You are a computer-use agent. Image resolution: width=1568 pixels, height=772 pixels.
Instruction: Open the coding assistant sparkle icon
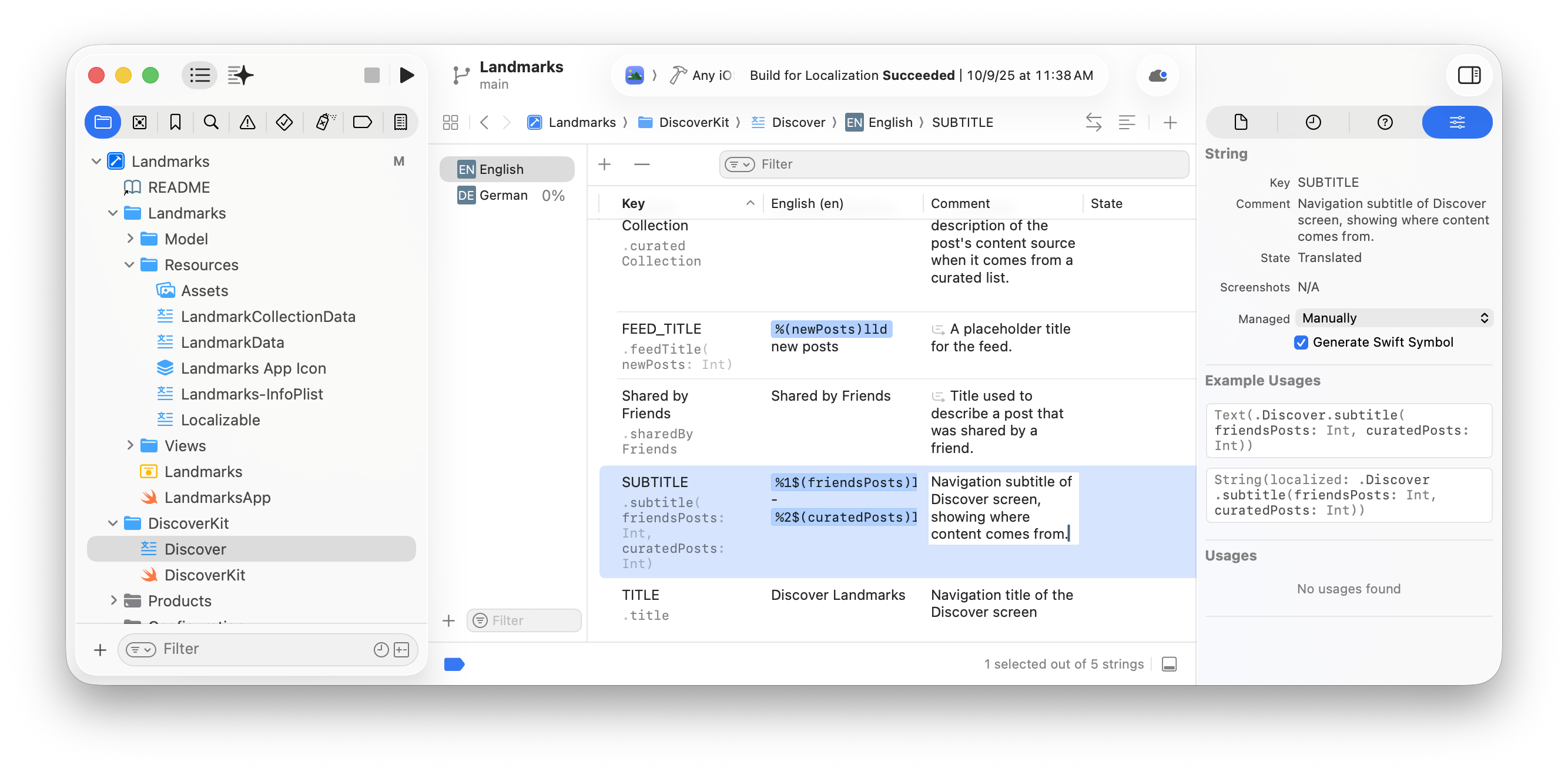(x=240, y=75)
